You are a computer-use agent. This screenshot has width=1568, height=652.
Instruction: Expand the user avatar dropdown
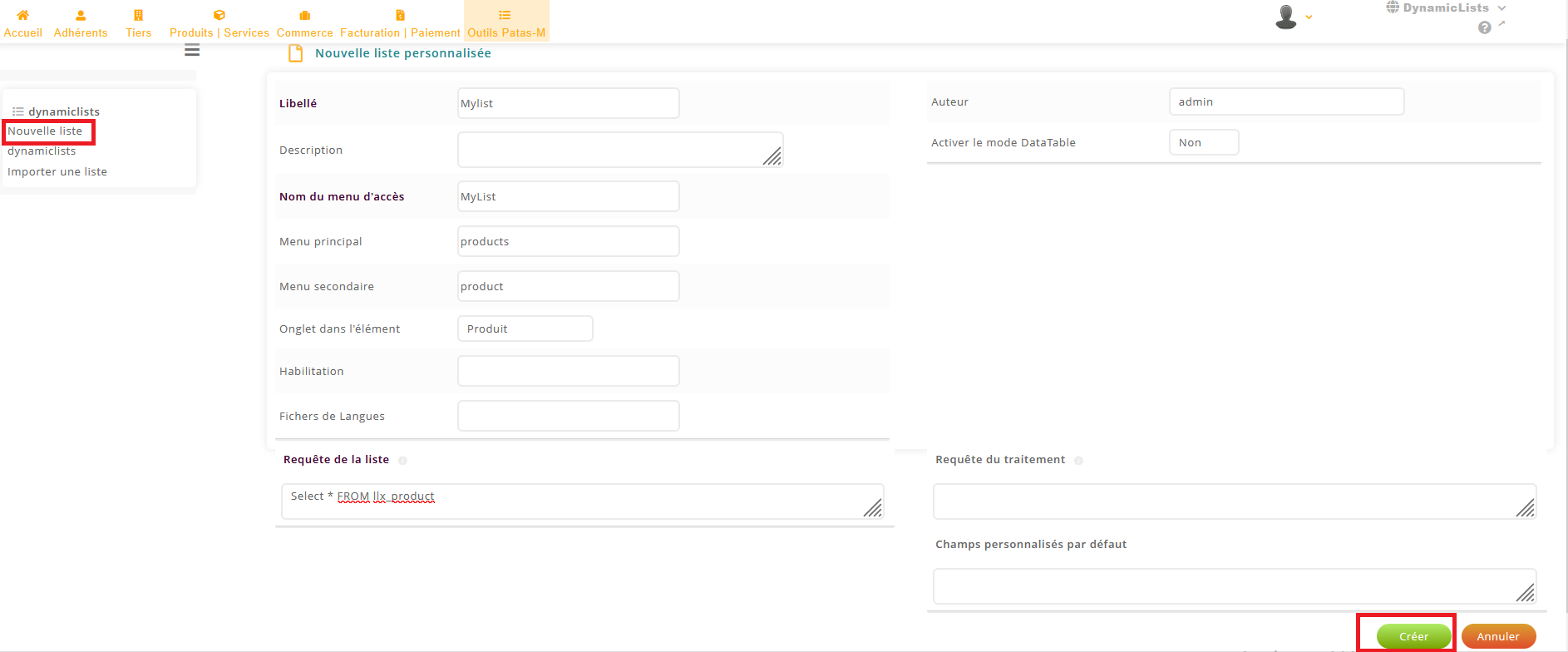(x=1293, y=17)
